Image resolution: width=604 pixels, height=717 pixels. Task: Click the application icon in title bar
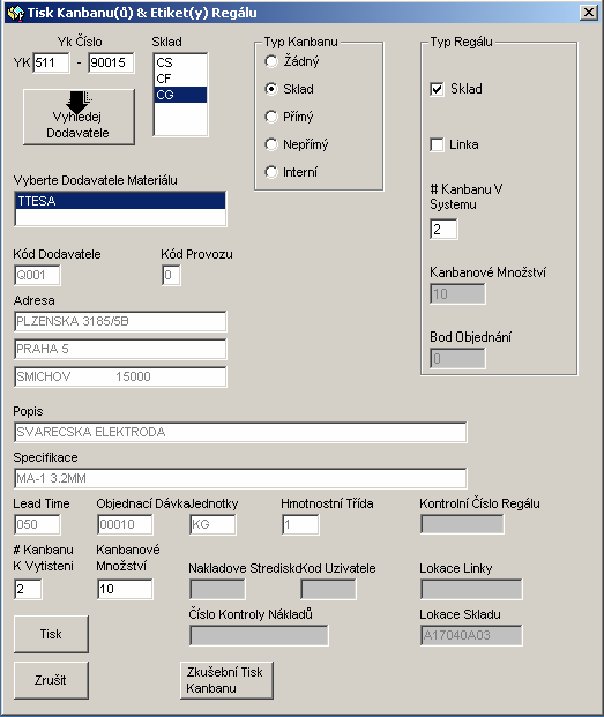(x=15, y=12)
